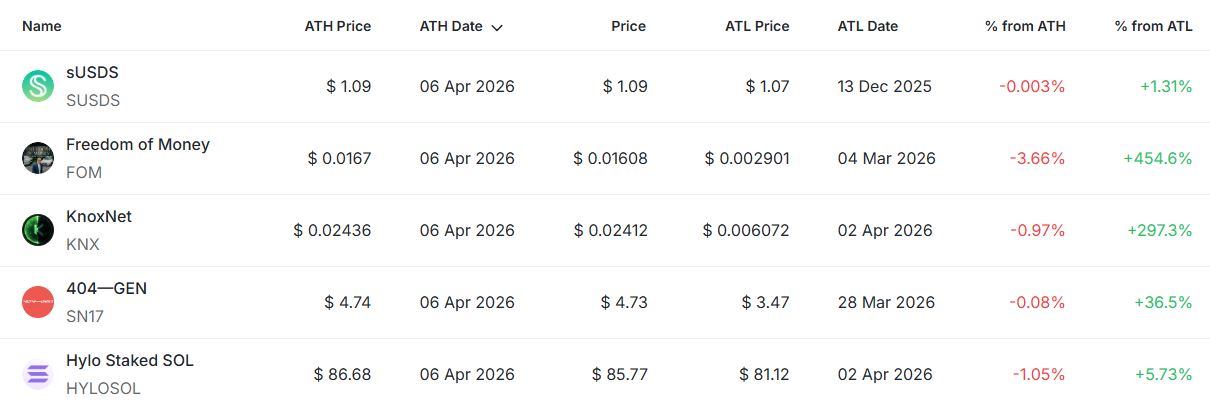
Task: Click the Hylo Staked SOL purple icon
Action: tap(38, 374)
